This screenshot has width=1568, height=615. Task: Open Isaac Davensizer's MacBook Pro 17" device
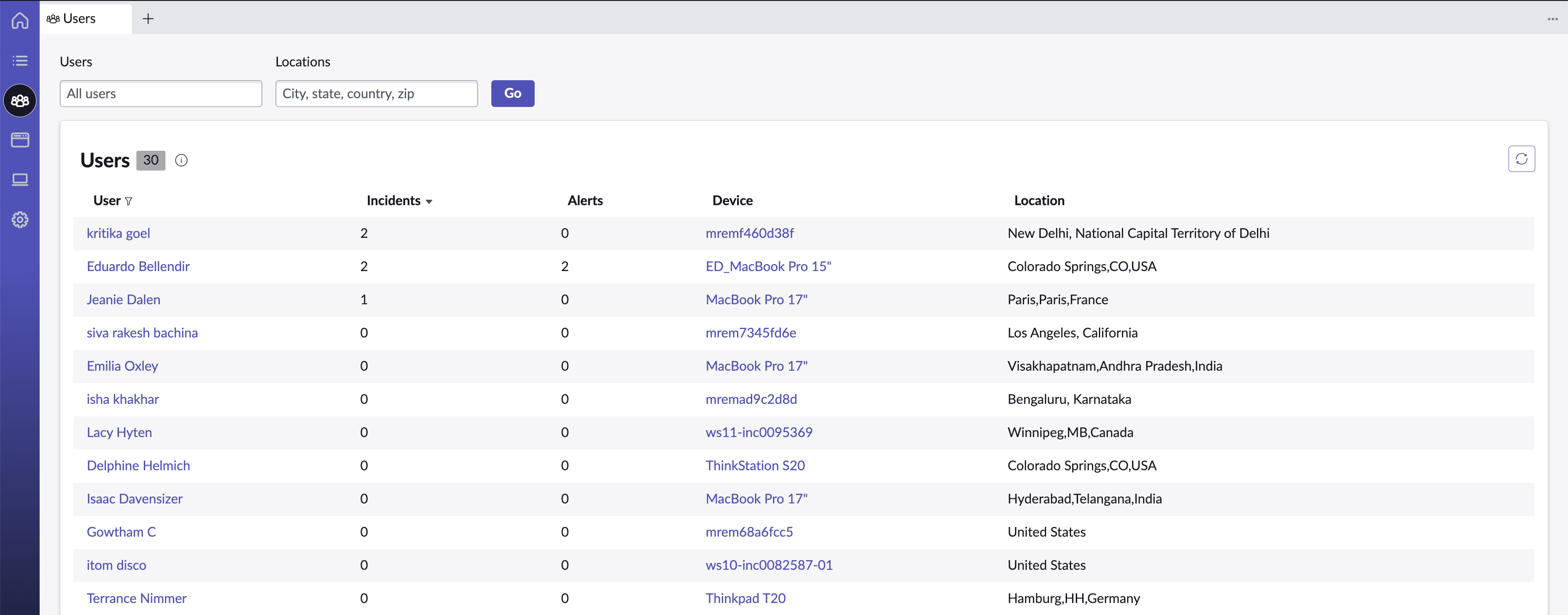point(756,499)
